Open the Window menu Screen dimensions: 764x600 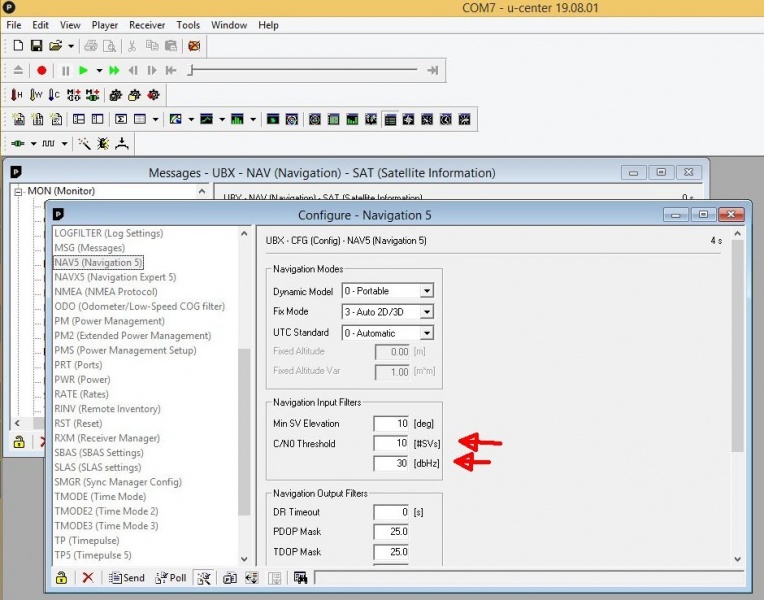point(229,25)
